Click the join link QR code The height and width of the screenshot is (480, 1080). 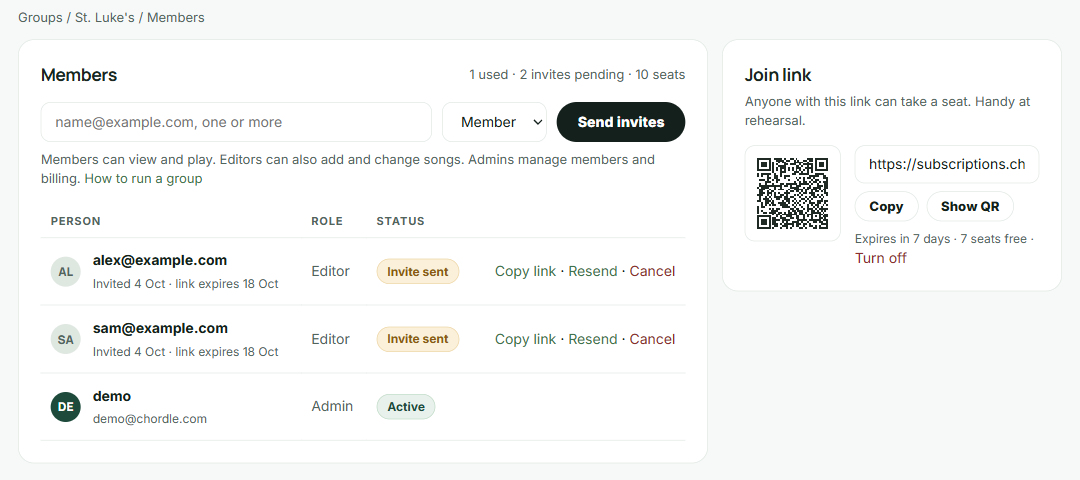coord(792,193)
